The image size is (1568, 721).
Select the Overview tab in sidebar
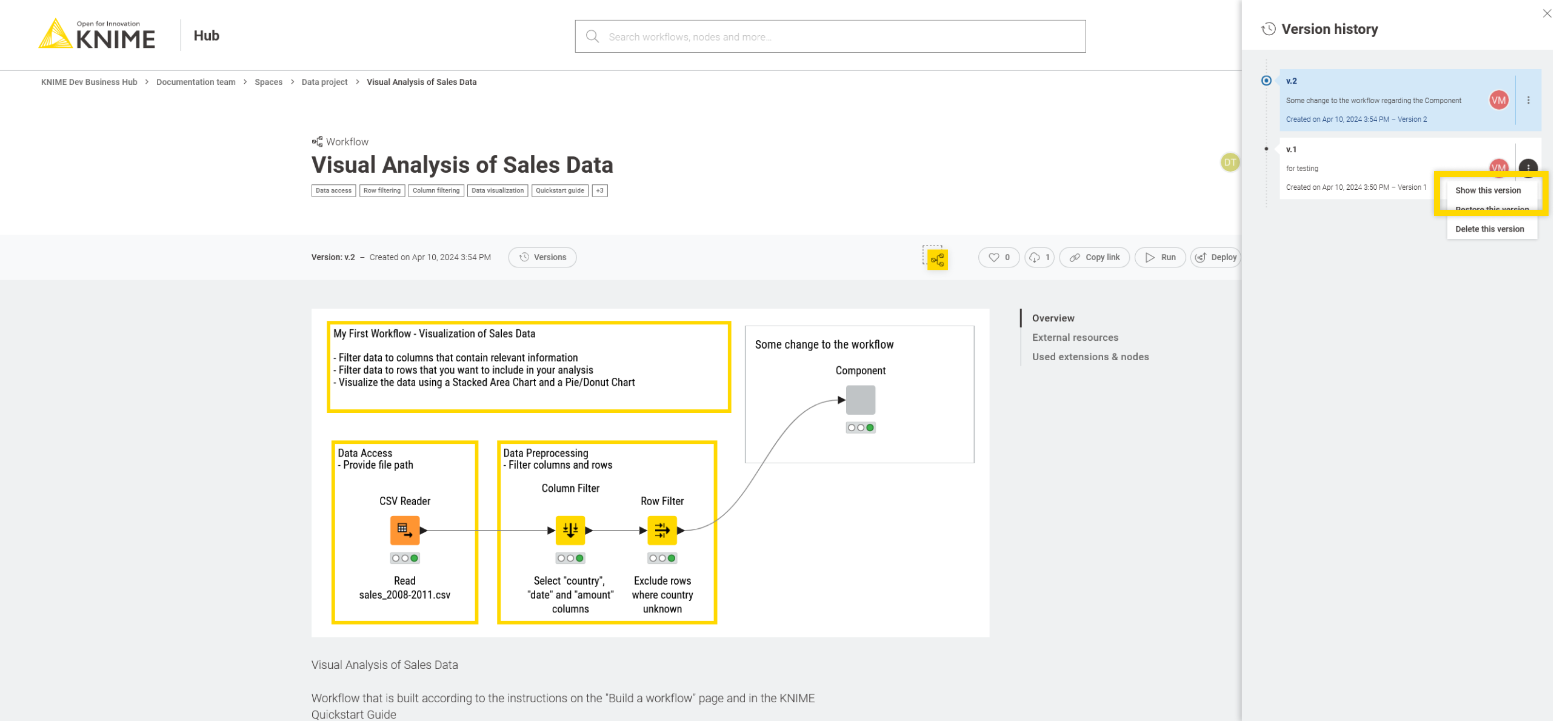[1054, 318]
